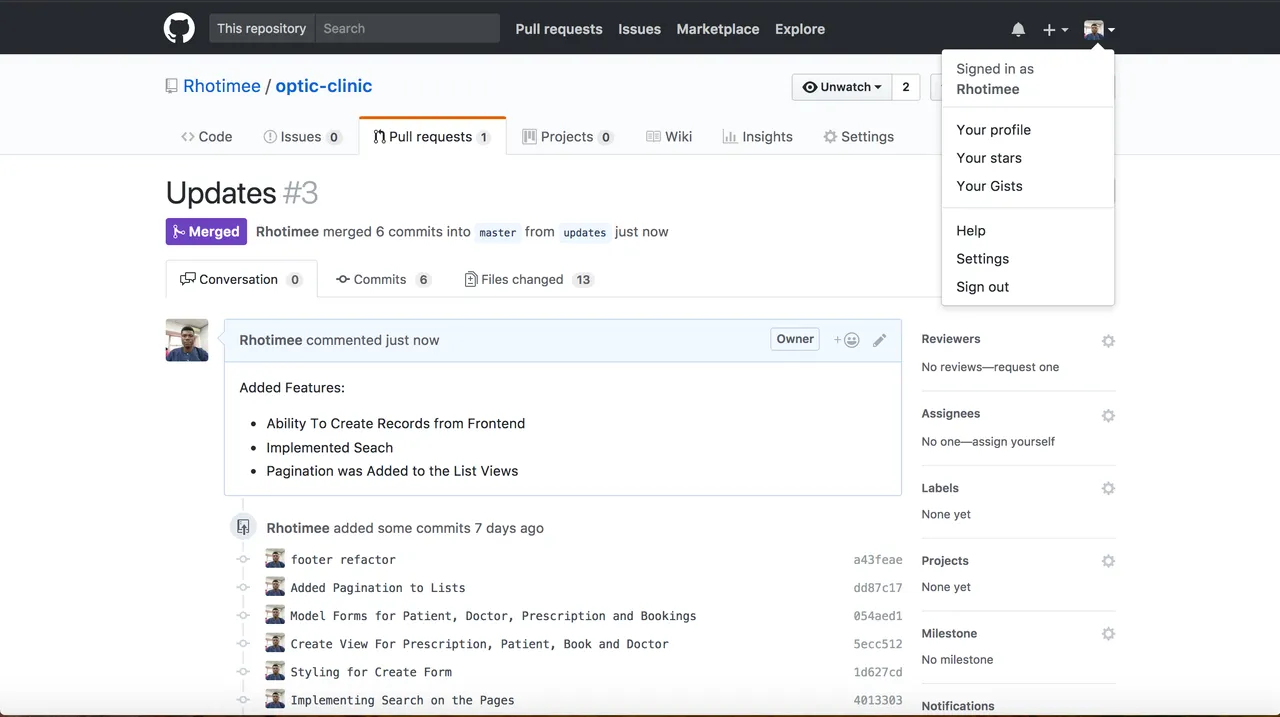Viewport: 1280px width, 717px height.
Task: Open the notifications bell icon
Action: pos(1018,30)
